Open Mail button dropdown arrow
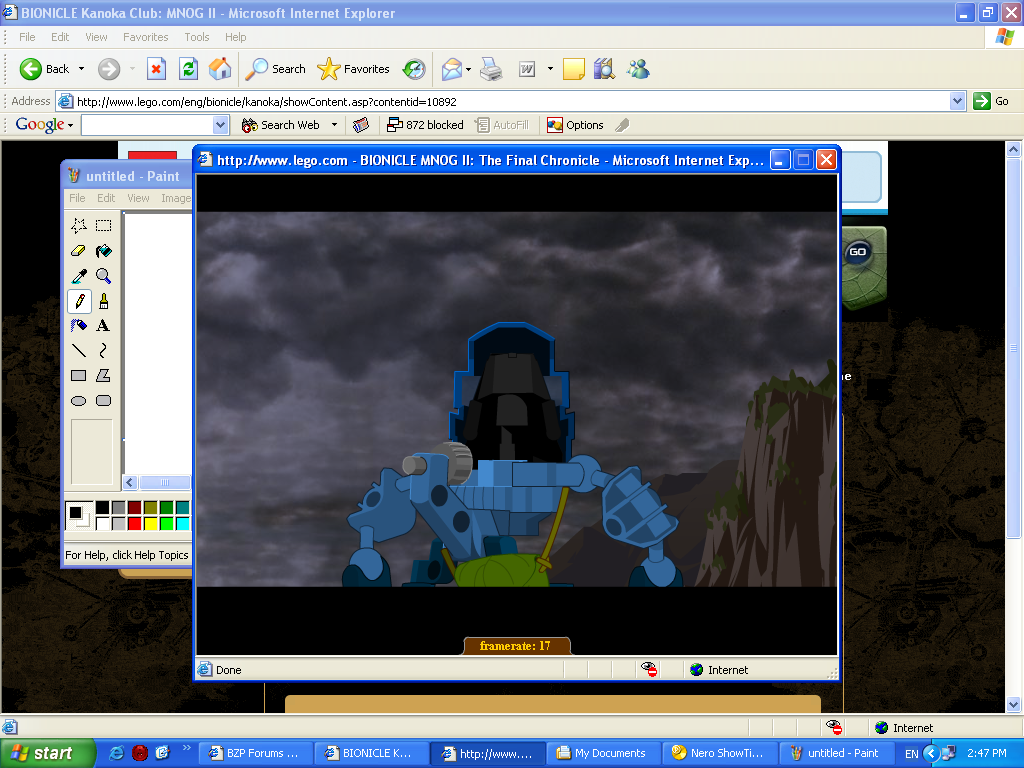 468,69
